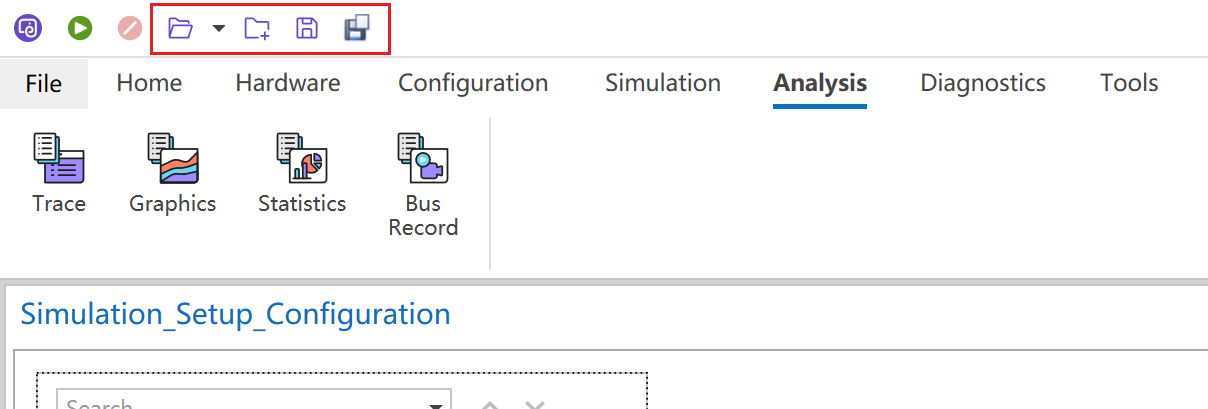Screen dimensions: 1208x409
Task: Launch the Graphics analysis window
Action: tap(173, 173)
